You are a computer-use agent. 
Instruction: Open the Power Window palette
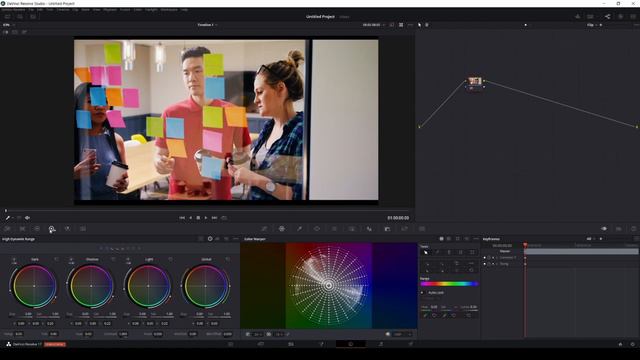317,229
